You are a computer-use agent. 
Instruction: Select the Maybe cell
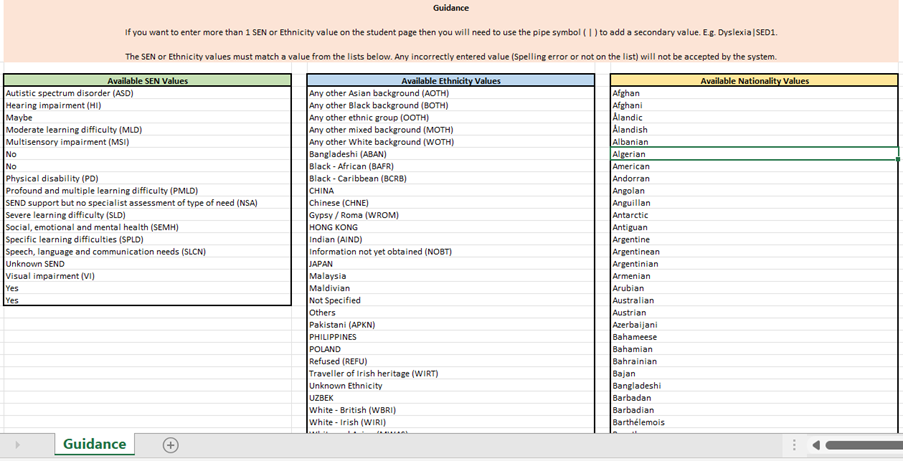(x=147, y=117)
